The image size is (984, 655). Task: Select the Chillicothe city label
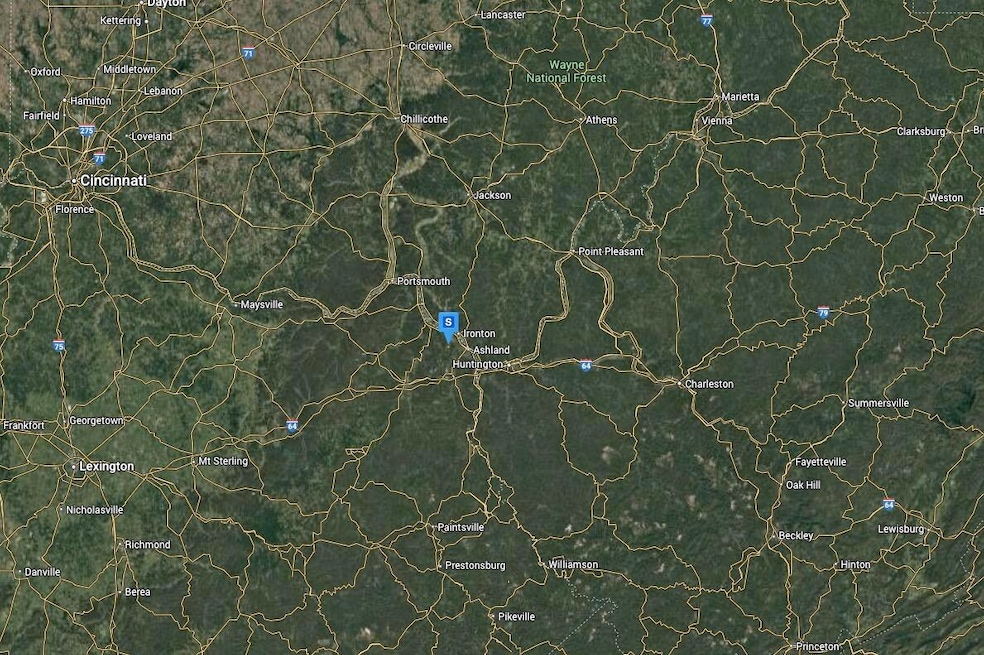click(424, 119)
